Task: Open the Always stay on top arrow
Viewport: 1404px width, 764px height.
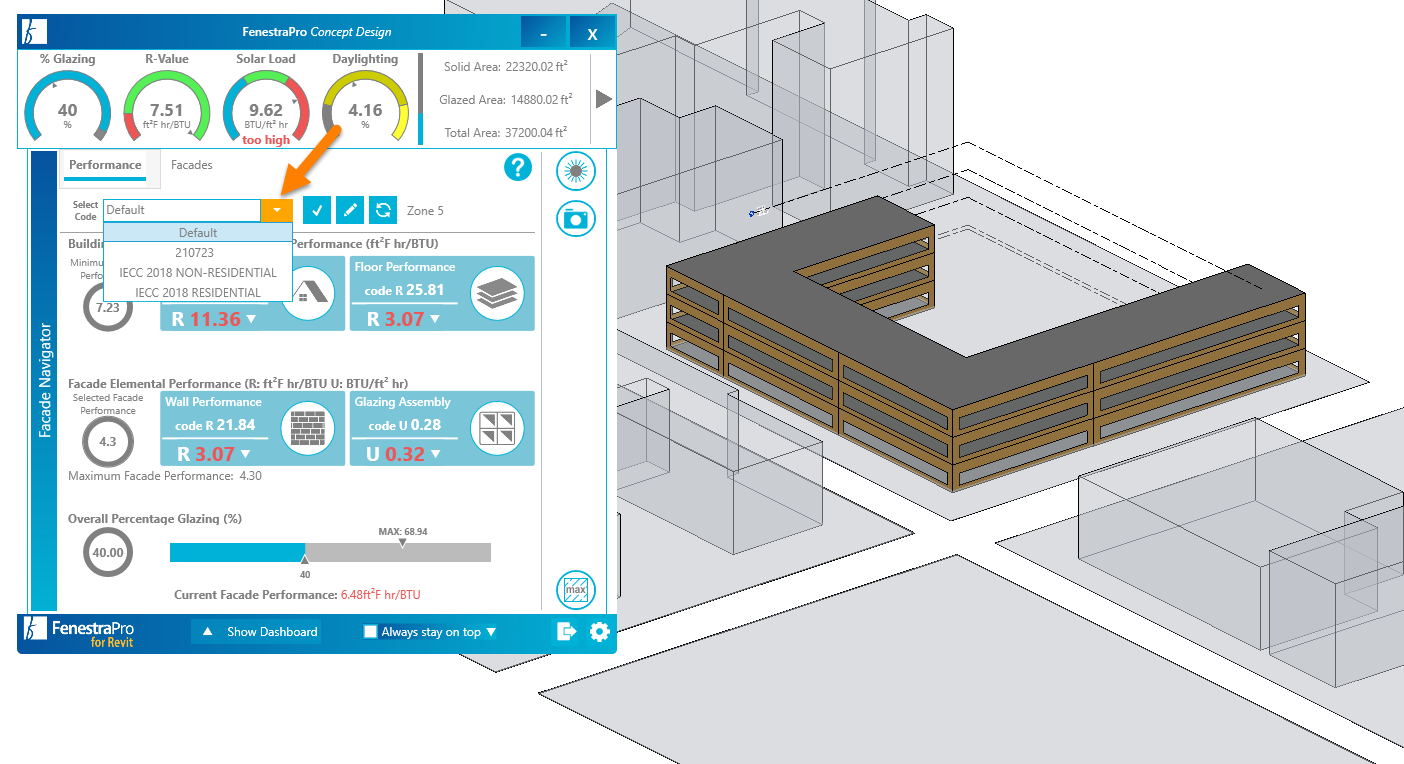Action: 491,632
